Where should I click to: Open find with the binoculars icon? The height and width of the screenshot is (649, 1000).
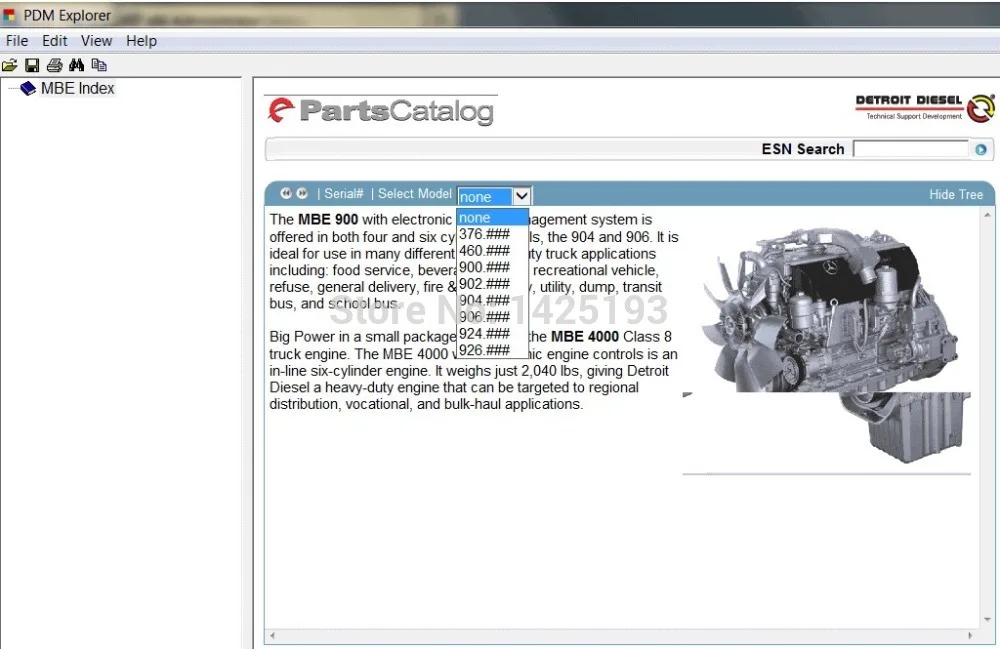pos(77,65)
